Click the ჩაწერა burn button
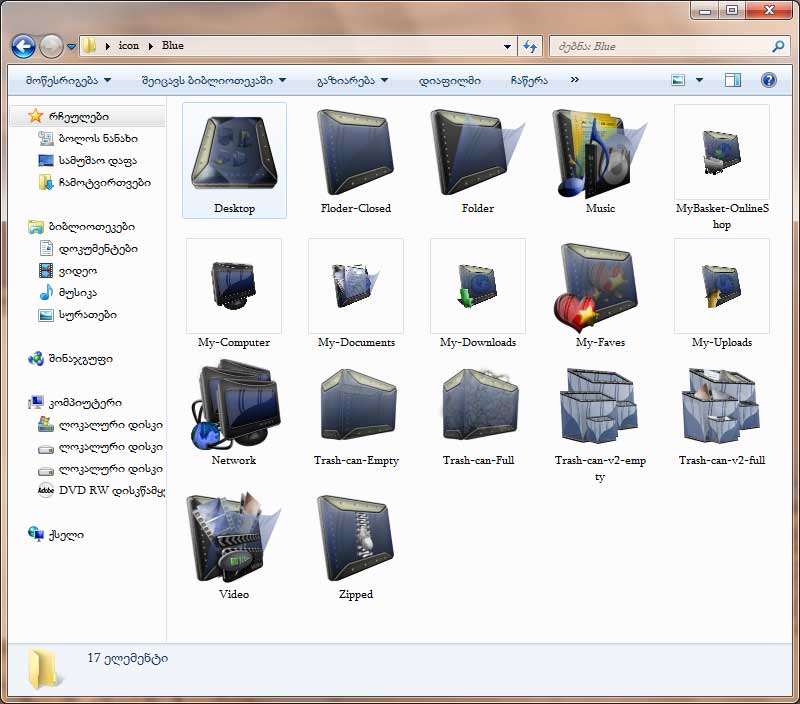The width and height of the screenshot is (800, 704). click(529, 80)
